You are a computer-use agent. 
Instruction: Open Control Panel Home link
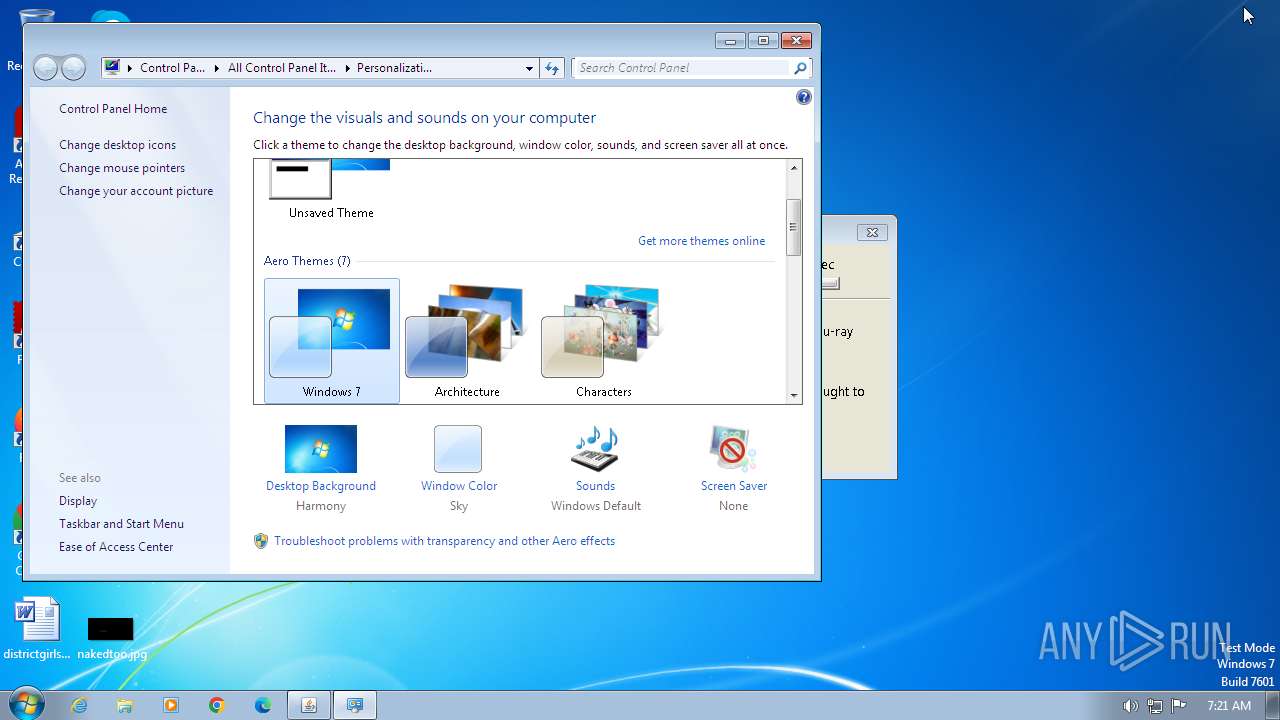[x=113, y=109]
